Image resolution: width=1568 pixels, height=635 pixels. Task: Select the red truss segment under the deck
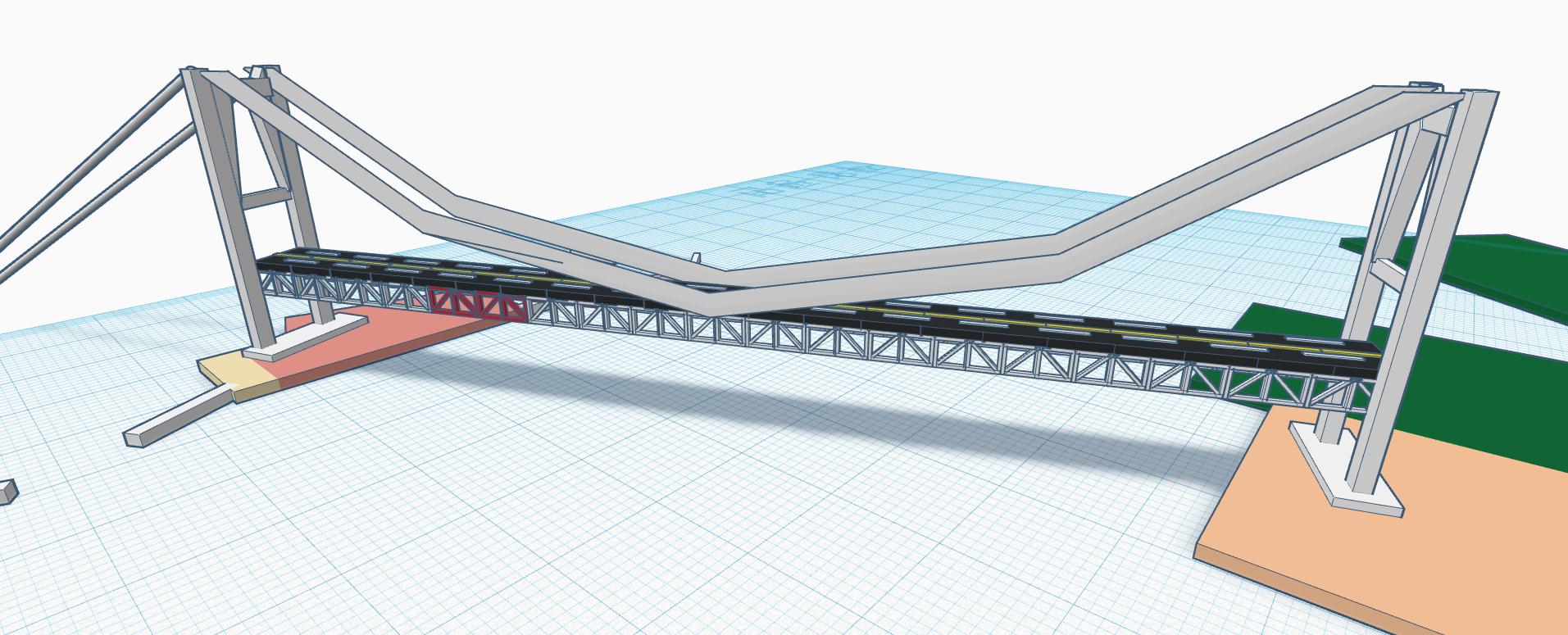click(478, 305)
